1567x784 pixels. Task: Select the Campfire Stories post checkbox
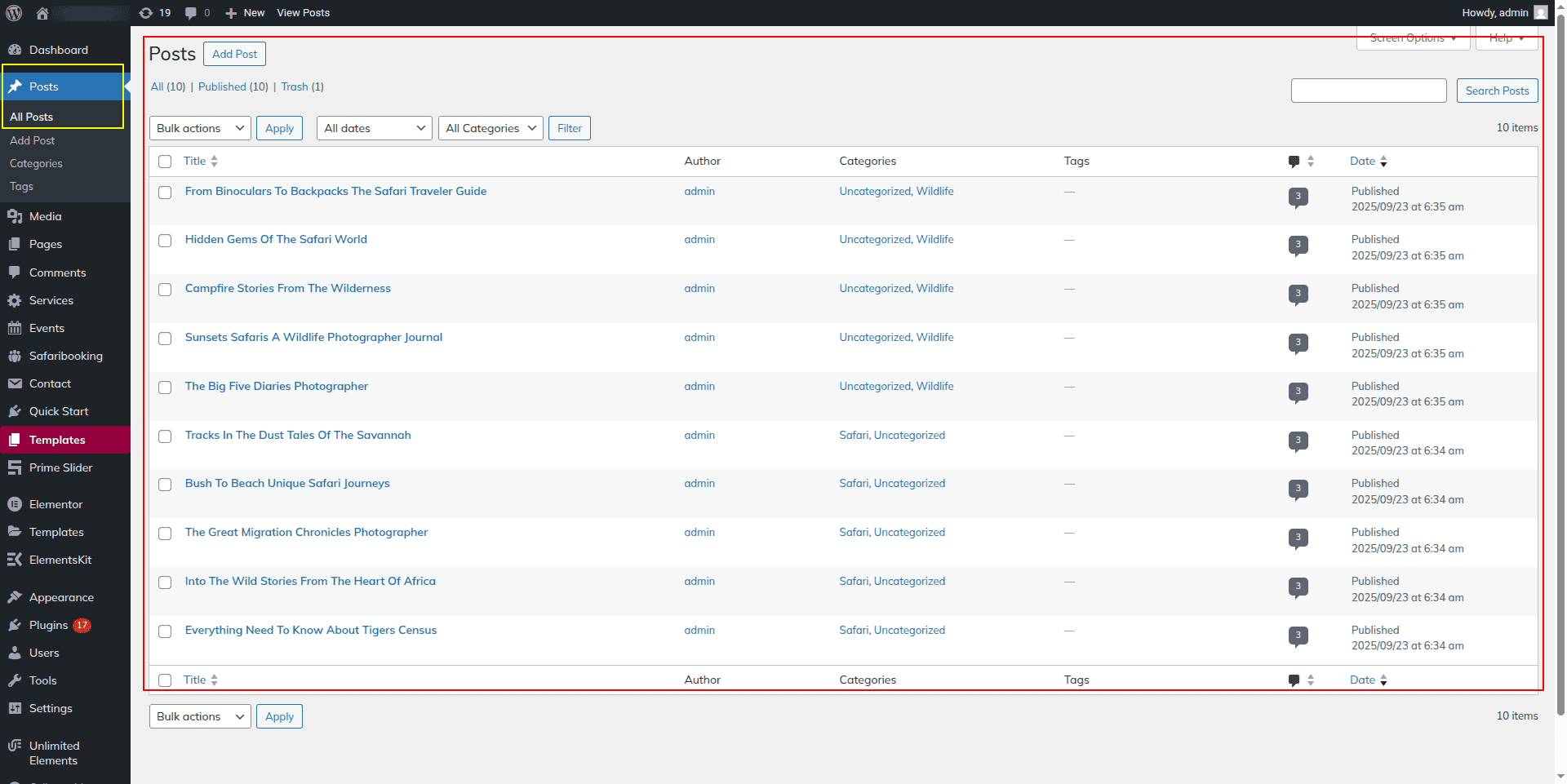[165, 290]
